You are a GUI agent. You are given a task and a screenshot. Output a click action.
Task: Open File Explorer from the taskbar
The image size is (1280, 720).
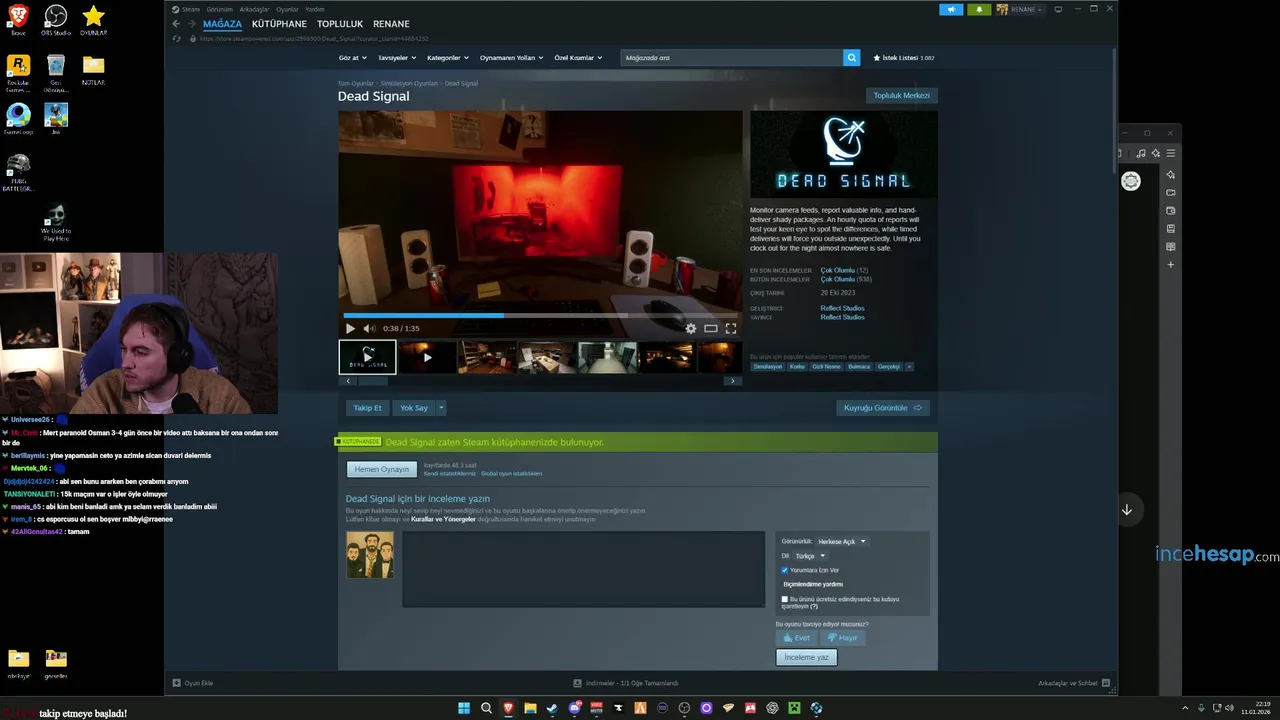tap(530, 708)
